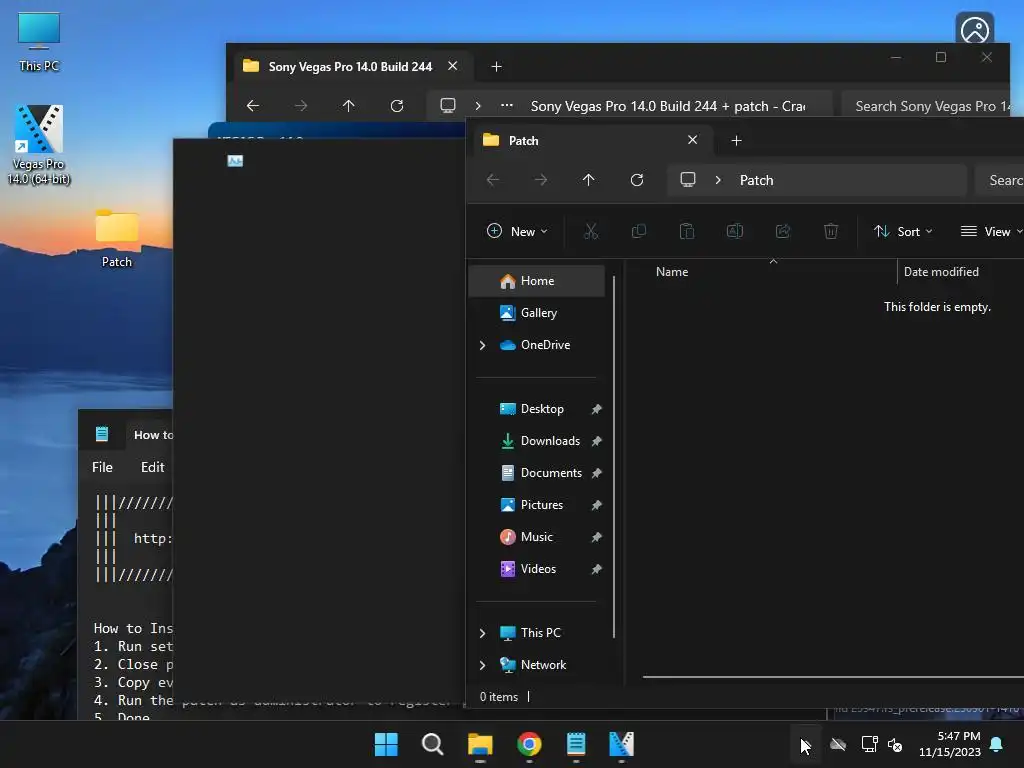Open the Windows Start menu
This screenshot has width=1024, height=768.
(386, 744)
